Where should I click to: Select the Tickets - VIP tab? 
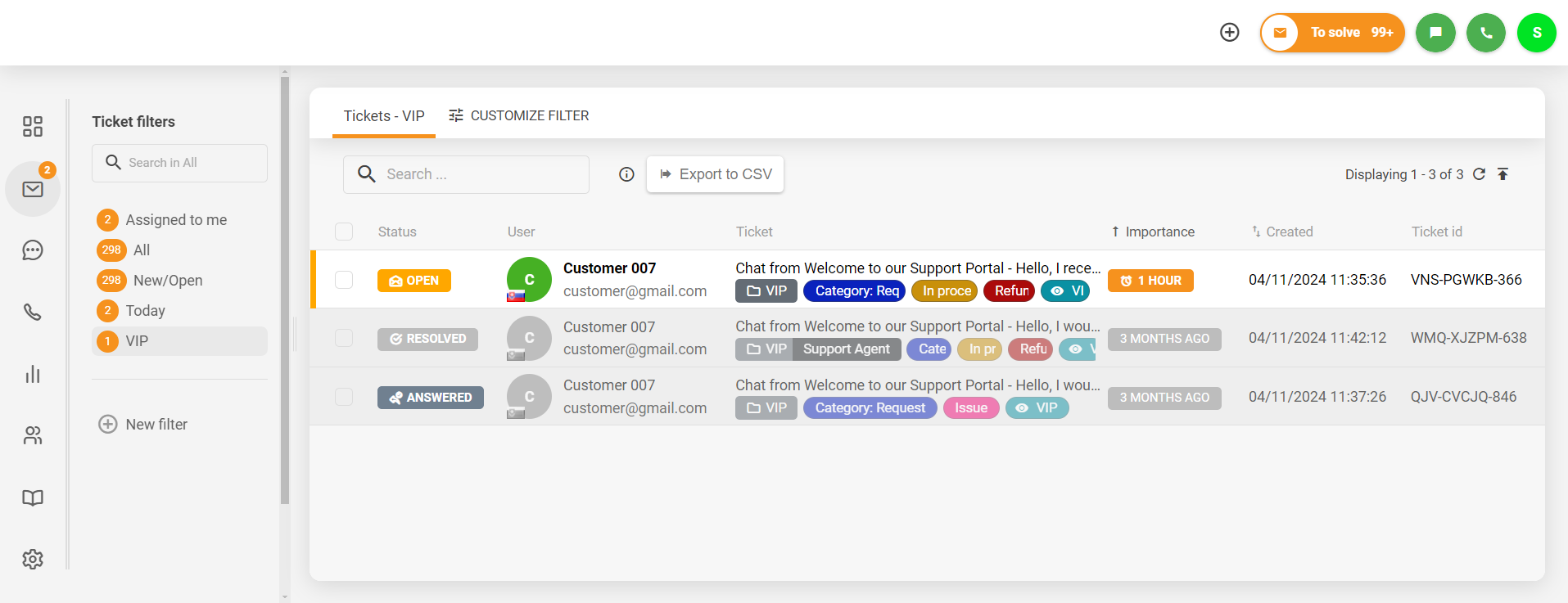383,115
